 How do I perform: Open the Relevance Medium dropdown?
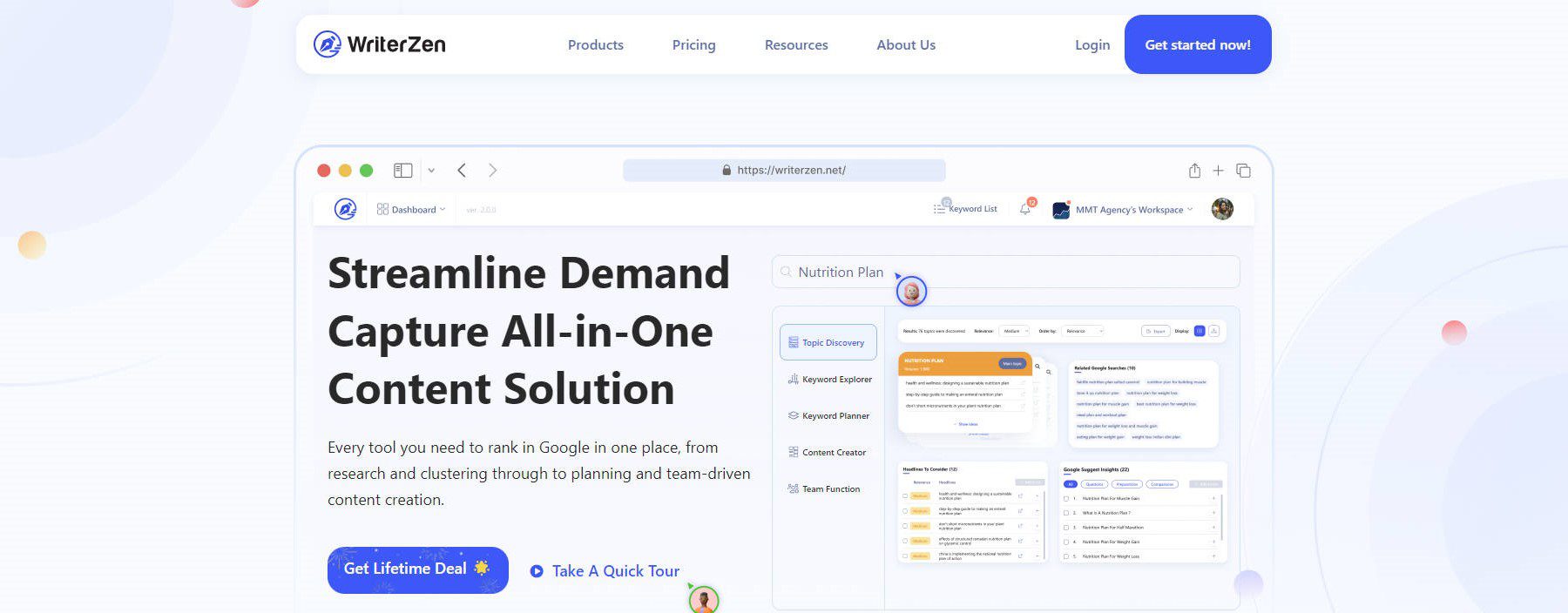point(1013,331)
